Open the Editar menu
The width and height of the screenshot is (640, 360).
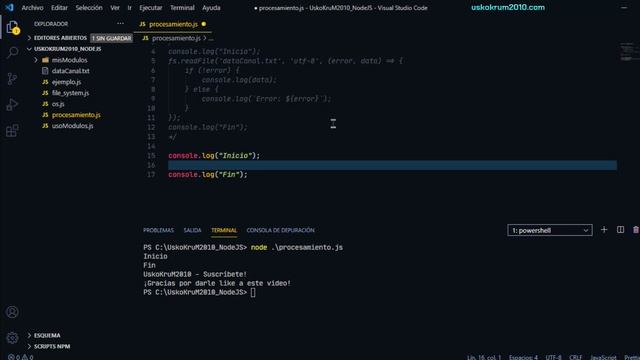click(59, 8)
